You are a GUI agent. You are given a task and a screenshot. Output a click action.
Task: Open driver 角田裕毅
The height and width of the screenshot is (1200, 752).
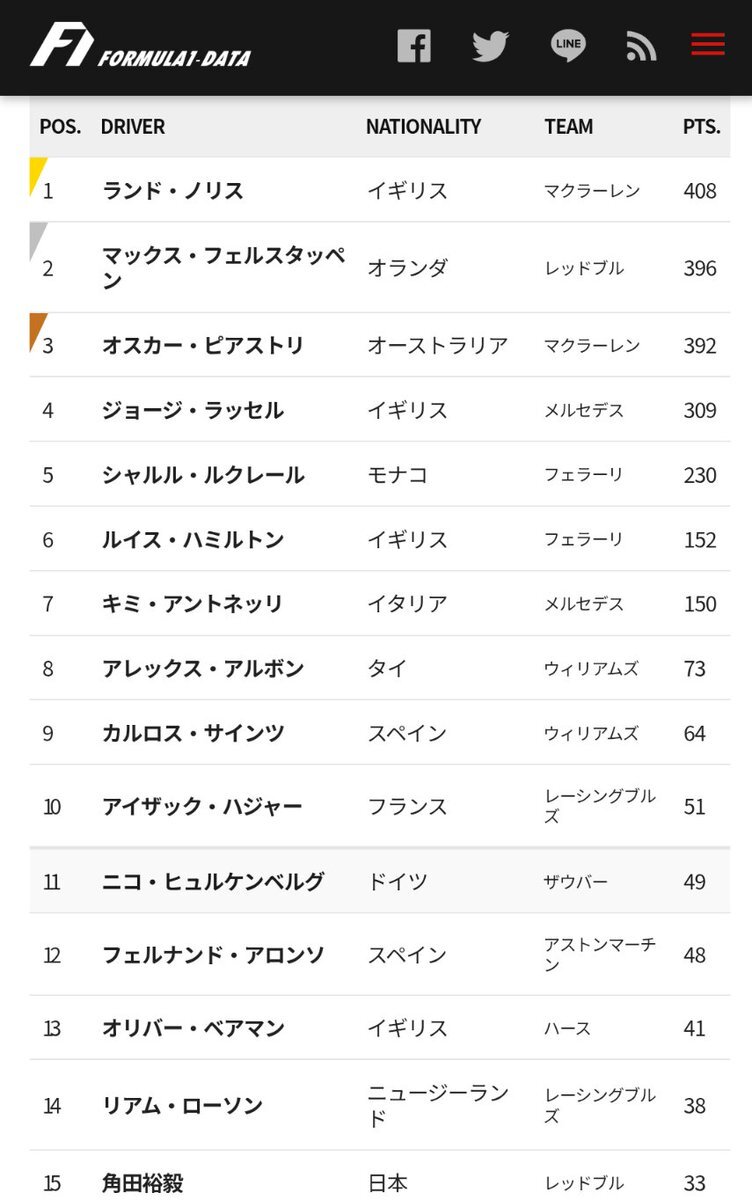[143, 1183]
